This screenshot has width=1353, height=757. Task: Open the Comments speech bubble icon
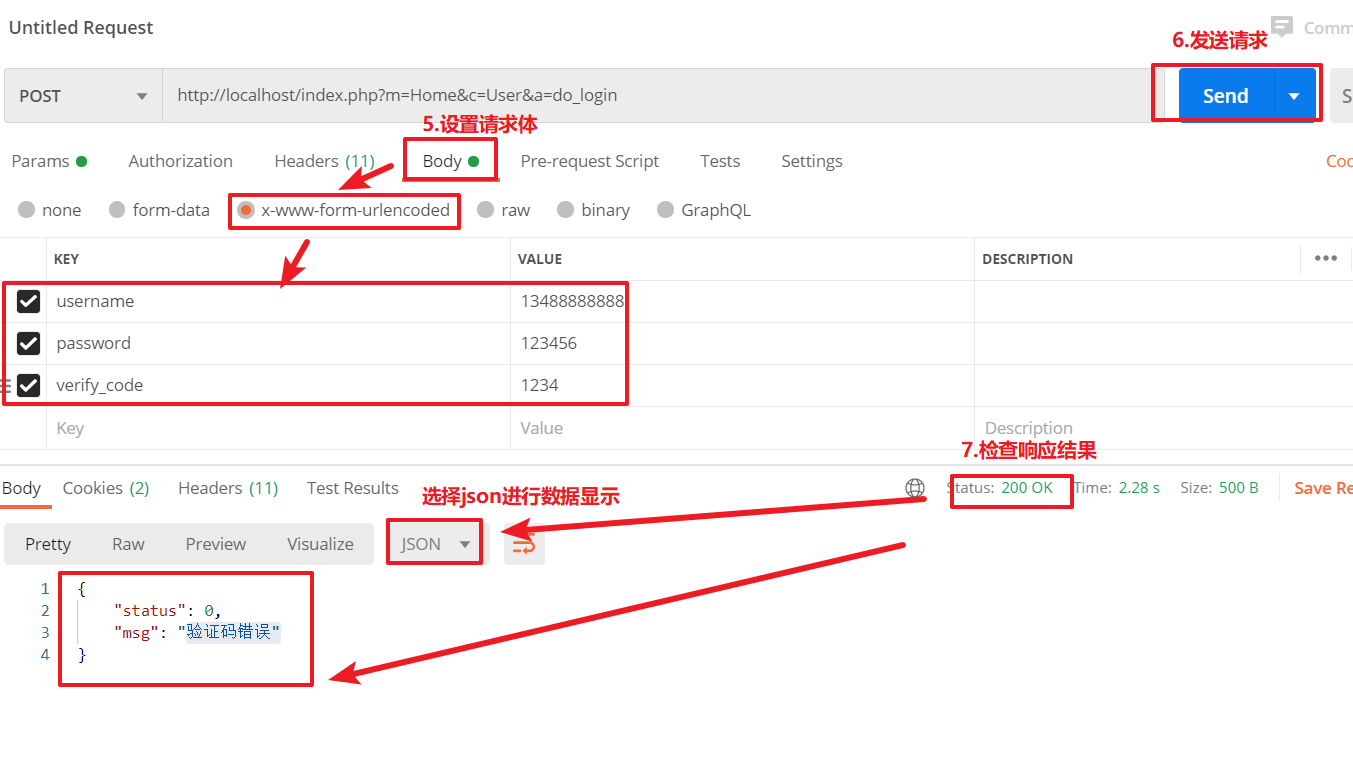1282,27
